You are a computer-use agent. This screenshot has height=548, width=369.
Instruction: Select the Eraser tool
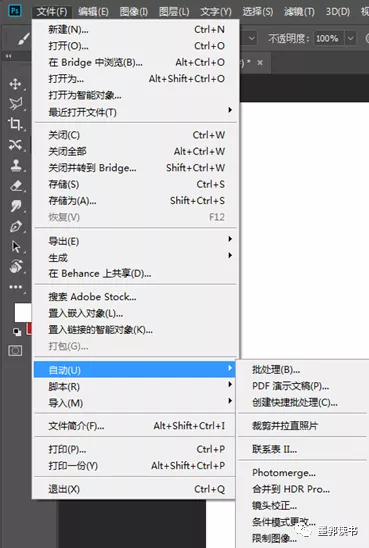(x=16, y=186)
